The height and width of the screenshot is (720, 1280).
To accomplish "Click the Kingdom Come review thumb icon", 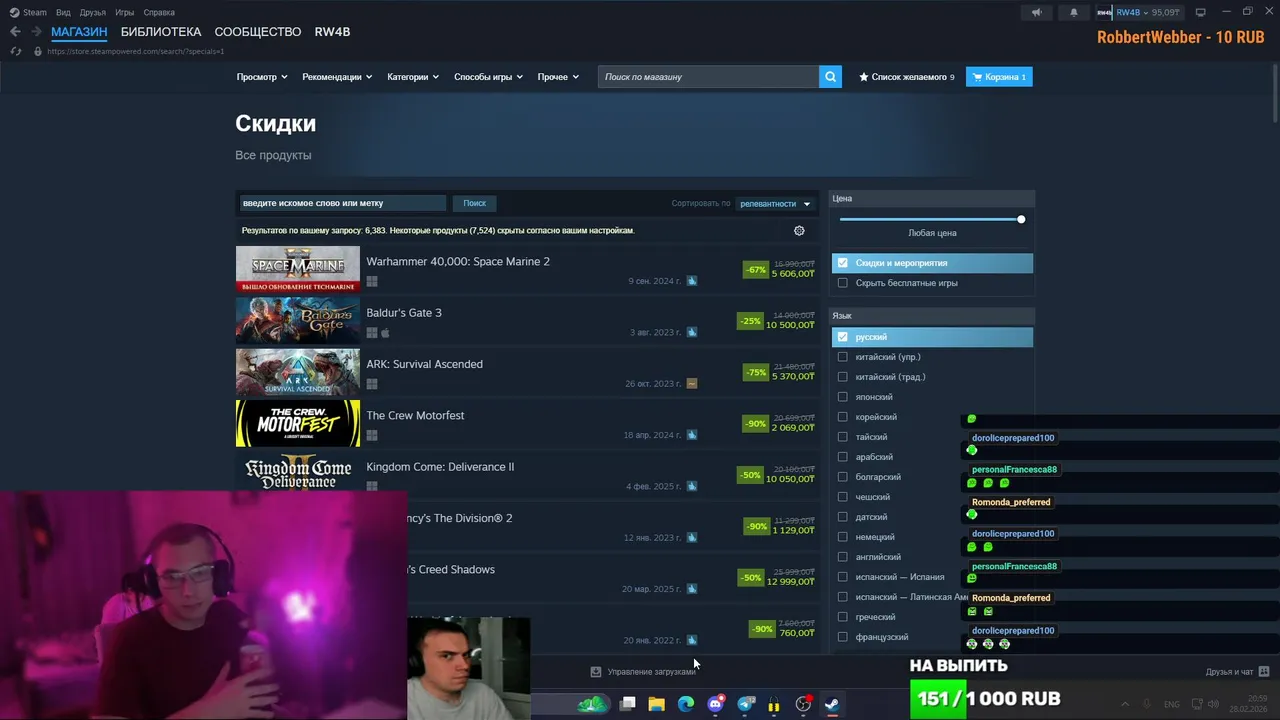I will click(692, 486).
